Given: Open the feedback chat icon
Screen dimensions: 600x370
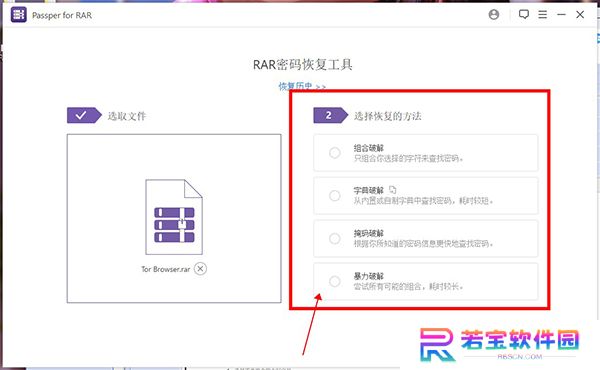Looking at the screenshot, I should click(x=523, y=15).
